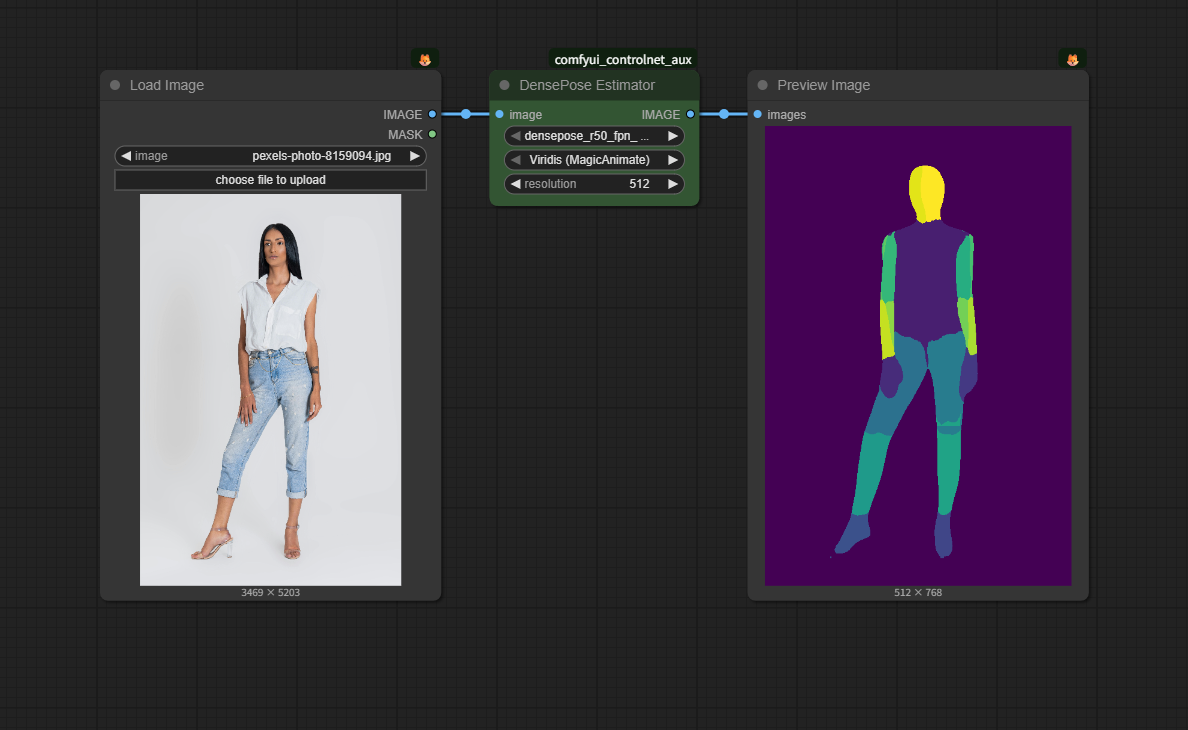Increase resolution with the right arrow
This screenshot has height=730, width=1188.
click(x=673, y=184)
